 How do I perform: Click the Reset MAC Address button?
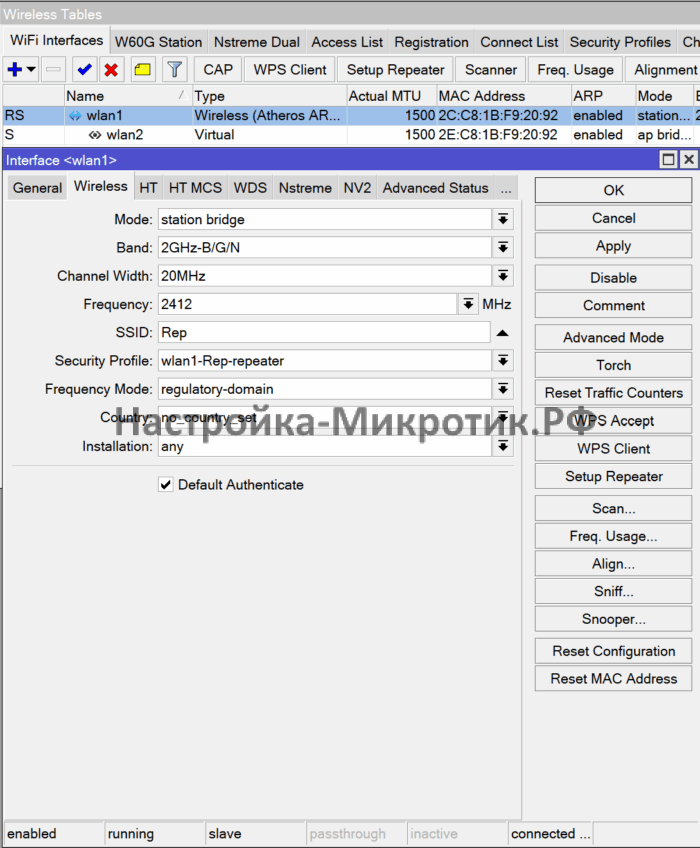[613, 679]
